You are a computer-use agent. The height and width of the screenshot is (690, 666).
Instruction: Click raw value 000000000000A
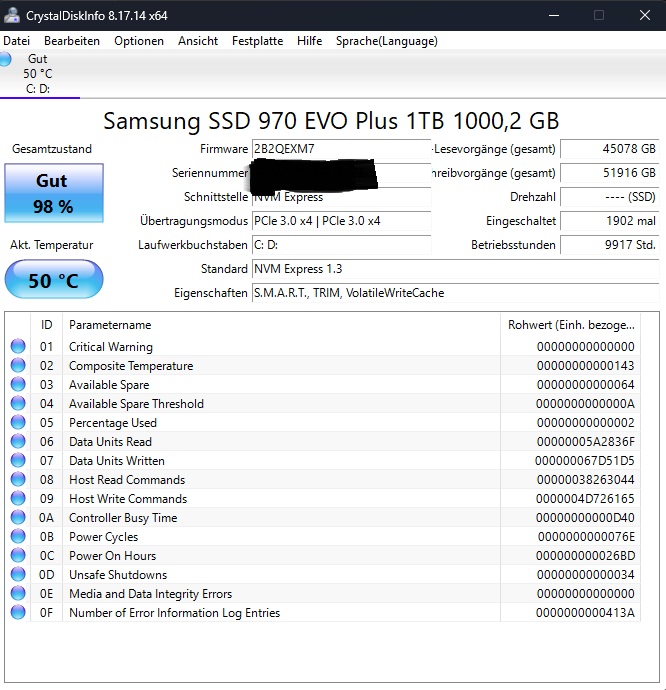click(585, 404)
